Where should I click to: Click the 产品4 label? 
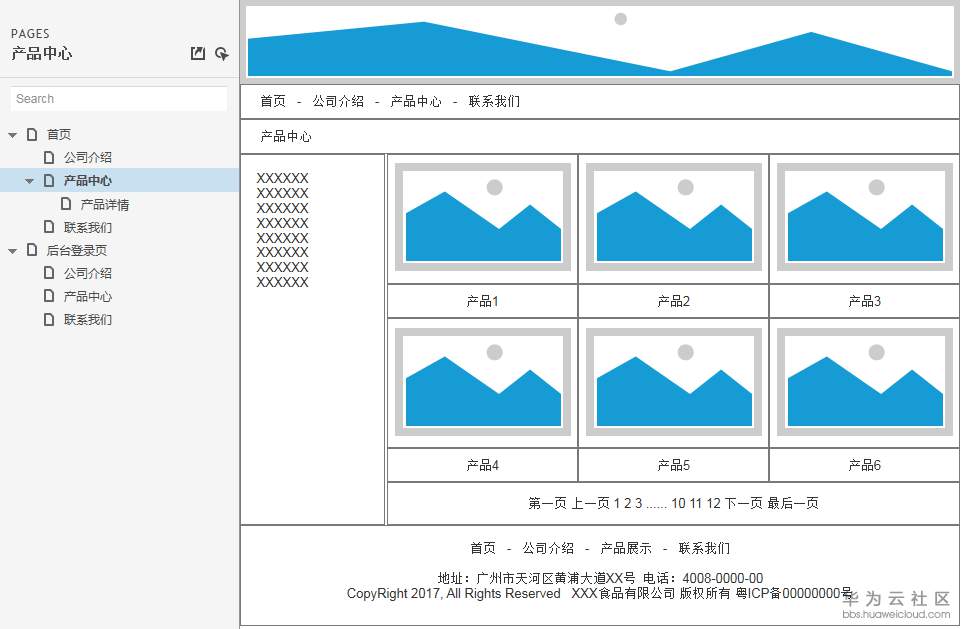[x=483, y=465]
